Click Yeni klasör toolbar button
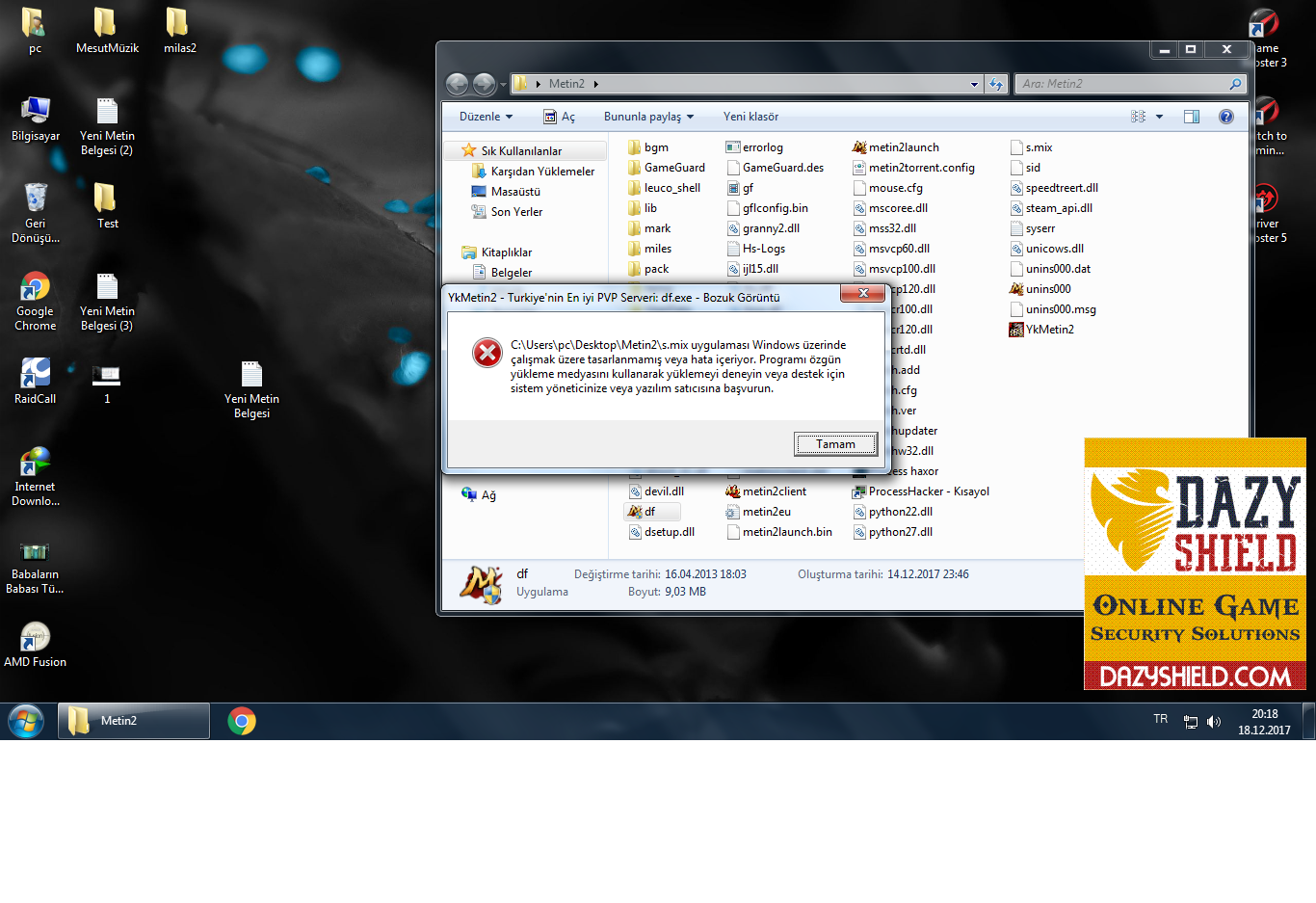 pyautogui.click(x=750, y=117)
